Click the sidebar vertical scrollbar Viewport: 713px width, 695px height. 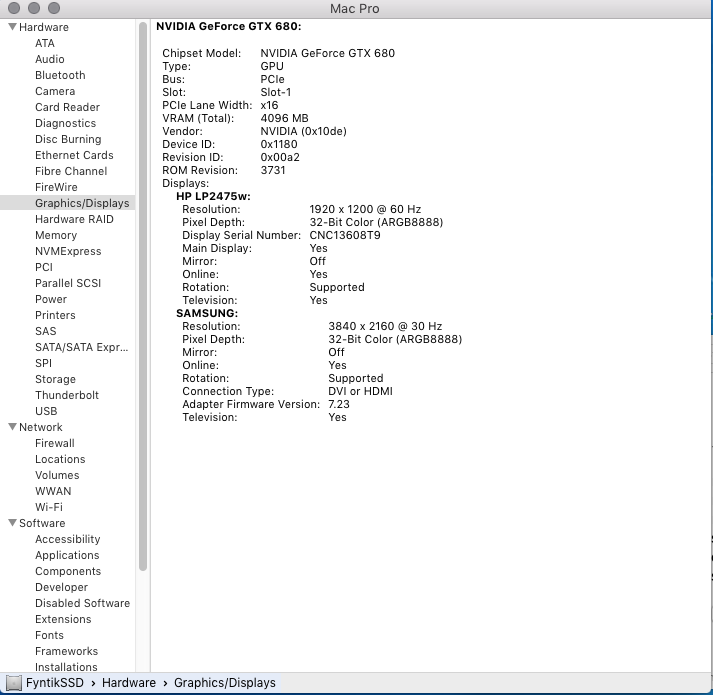[143, 296]
